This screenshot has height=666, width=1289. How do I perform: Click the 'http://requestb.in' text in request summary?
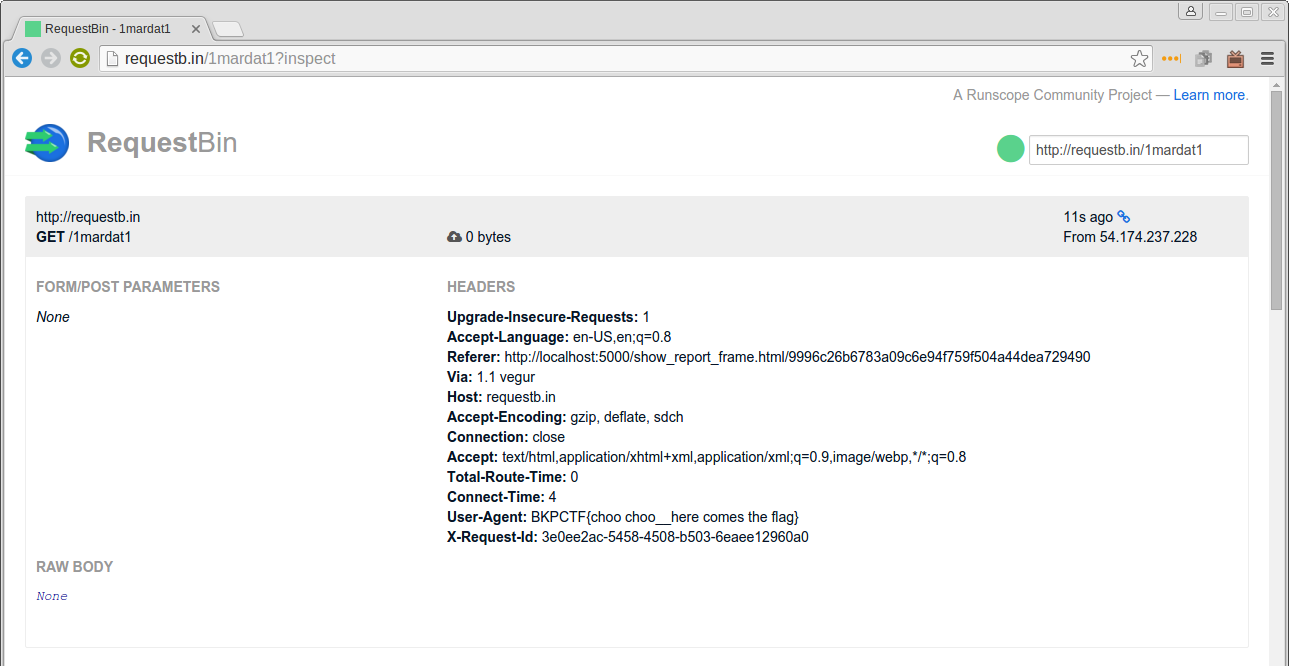(88, 217)
